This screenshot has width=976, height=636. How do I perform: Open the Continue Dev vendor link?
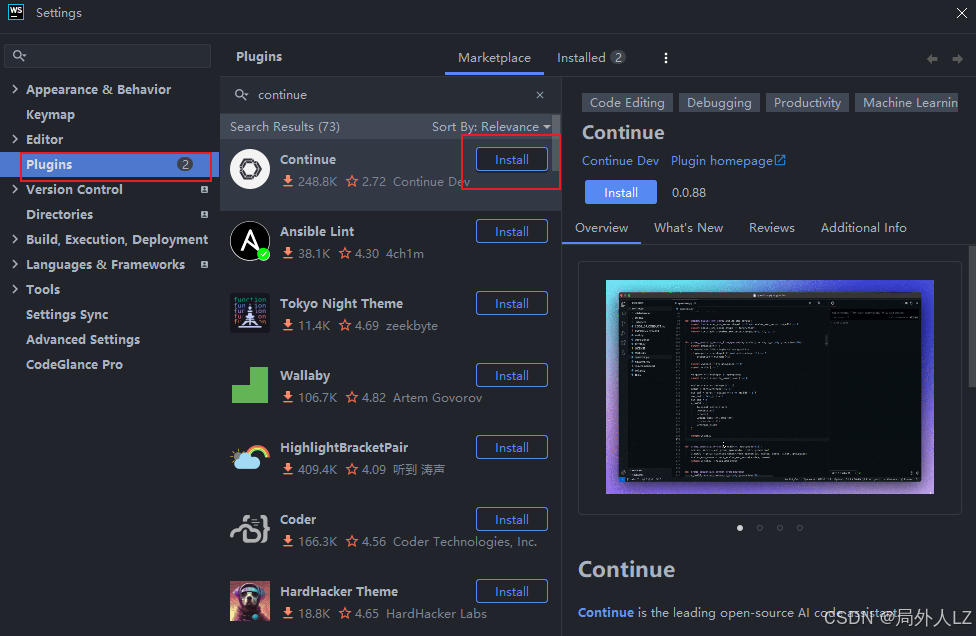(620, 161)
